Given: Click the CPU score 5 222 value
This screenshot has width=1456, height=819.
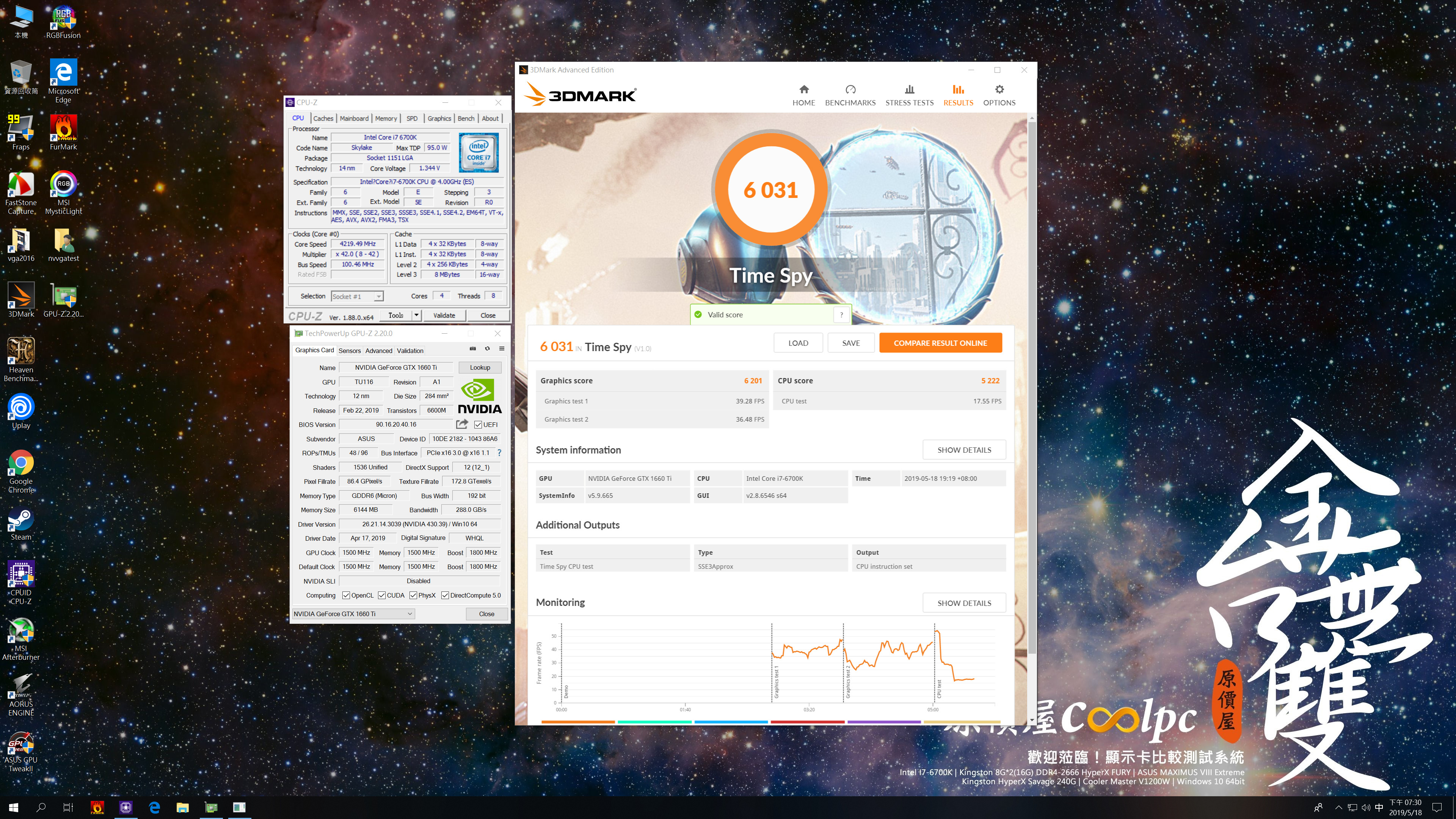Looking at the screenshot, I should [990, 381].
